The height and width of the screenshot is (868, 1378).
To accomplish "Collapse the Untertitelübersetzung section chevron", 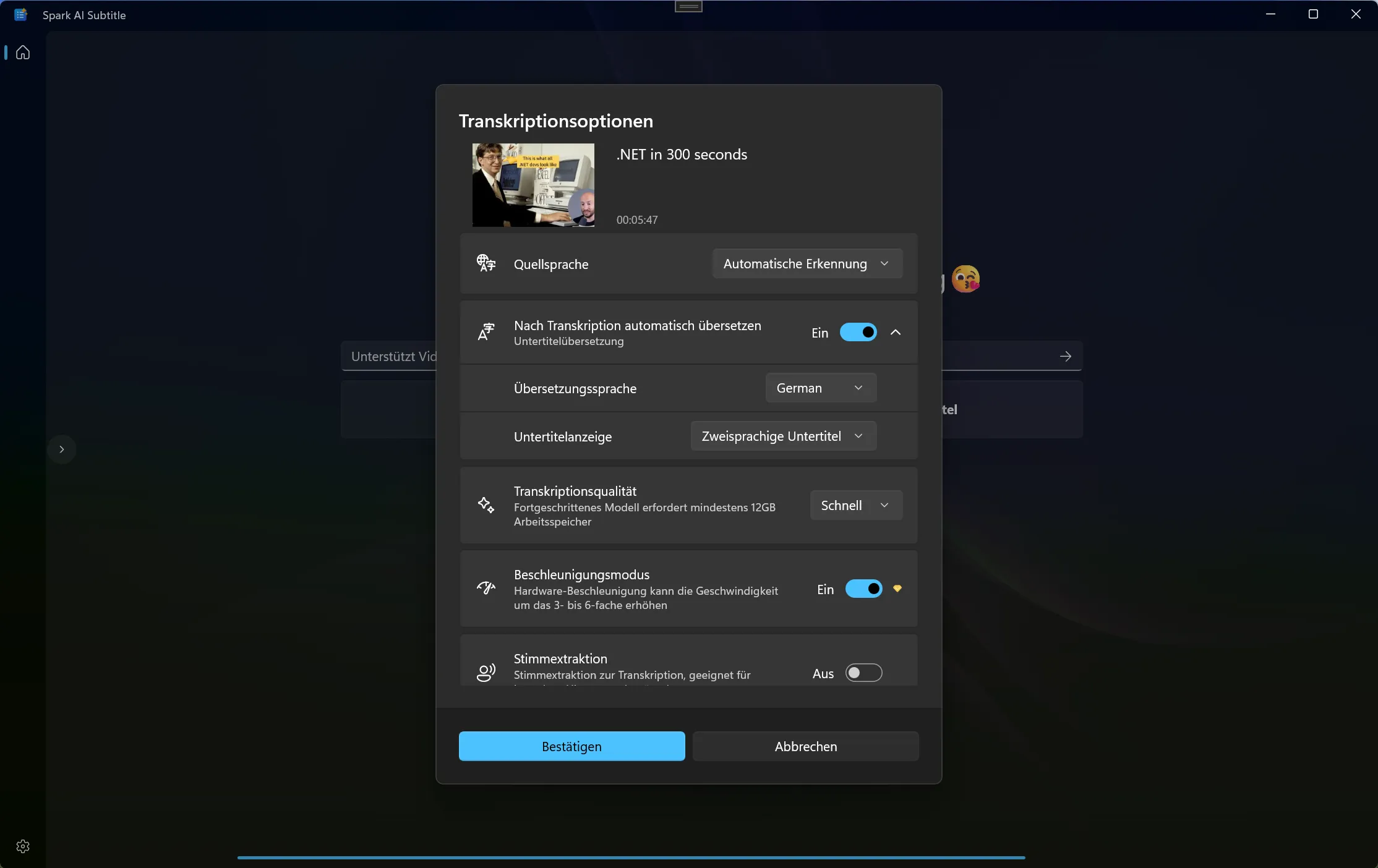I will click(x=896, y=333).
